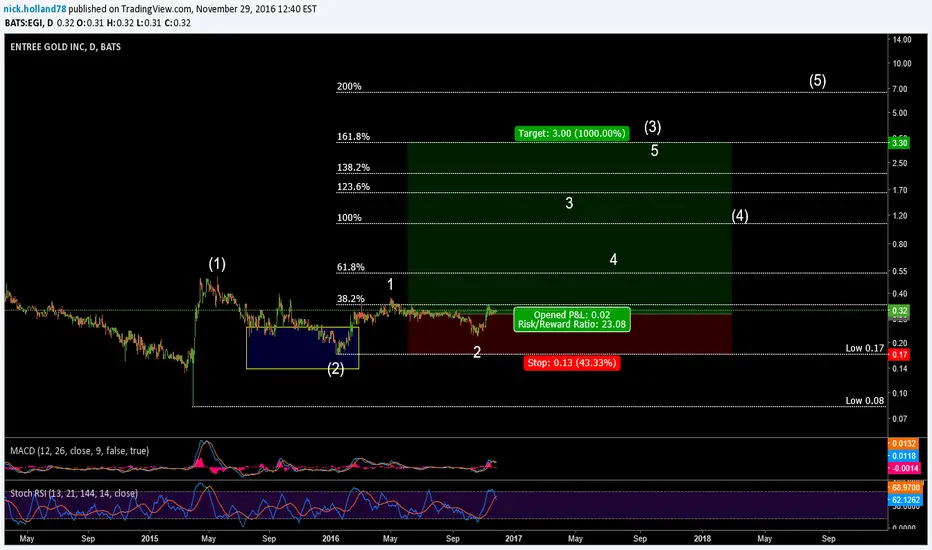Select the Opened P&L Risk/Reward box

[x=572, y=319]
